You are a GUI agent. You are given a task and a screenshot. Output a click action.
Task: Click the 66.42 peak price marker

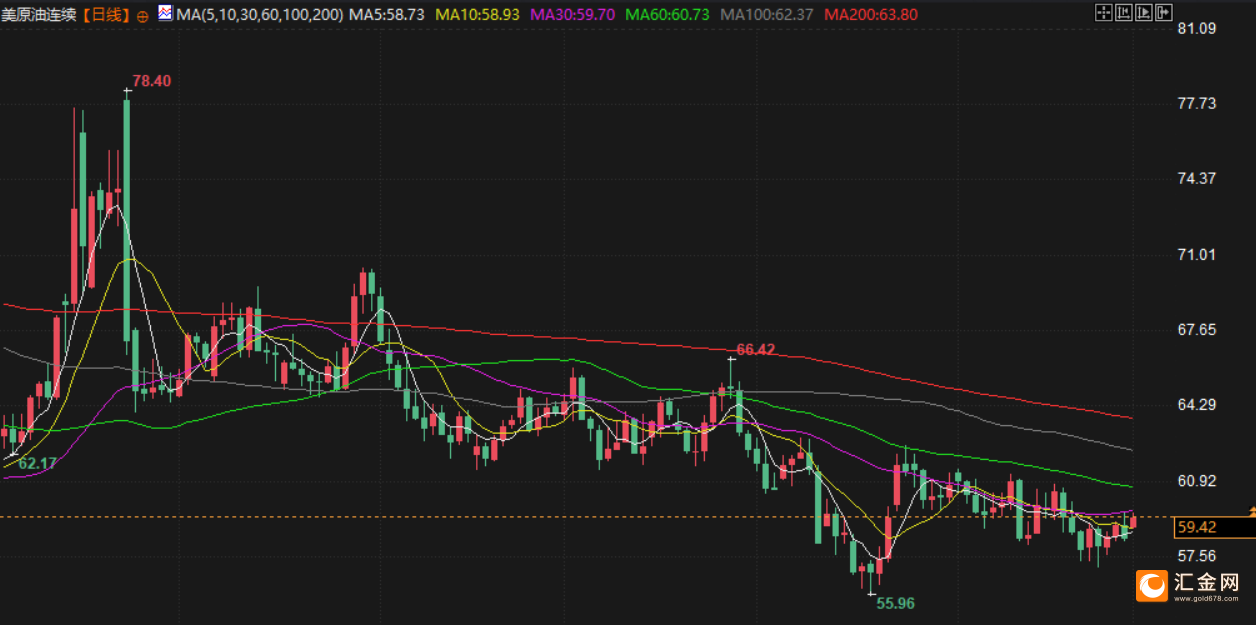point(756,349)
